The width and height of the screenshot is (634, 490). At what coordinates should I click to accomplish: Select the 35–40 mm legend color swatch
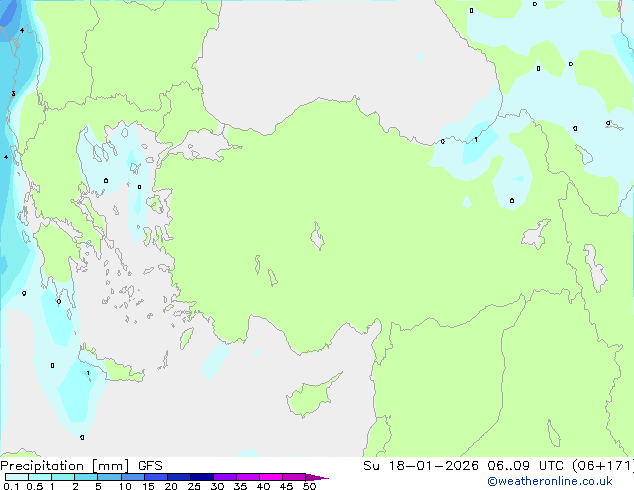pyautogui.click(x=248, y=477)
